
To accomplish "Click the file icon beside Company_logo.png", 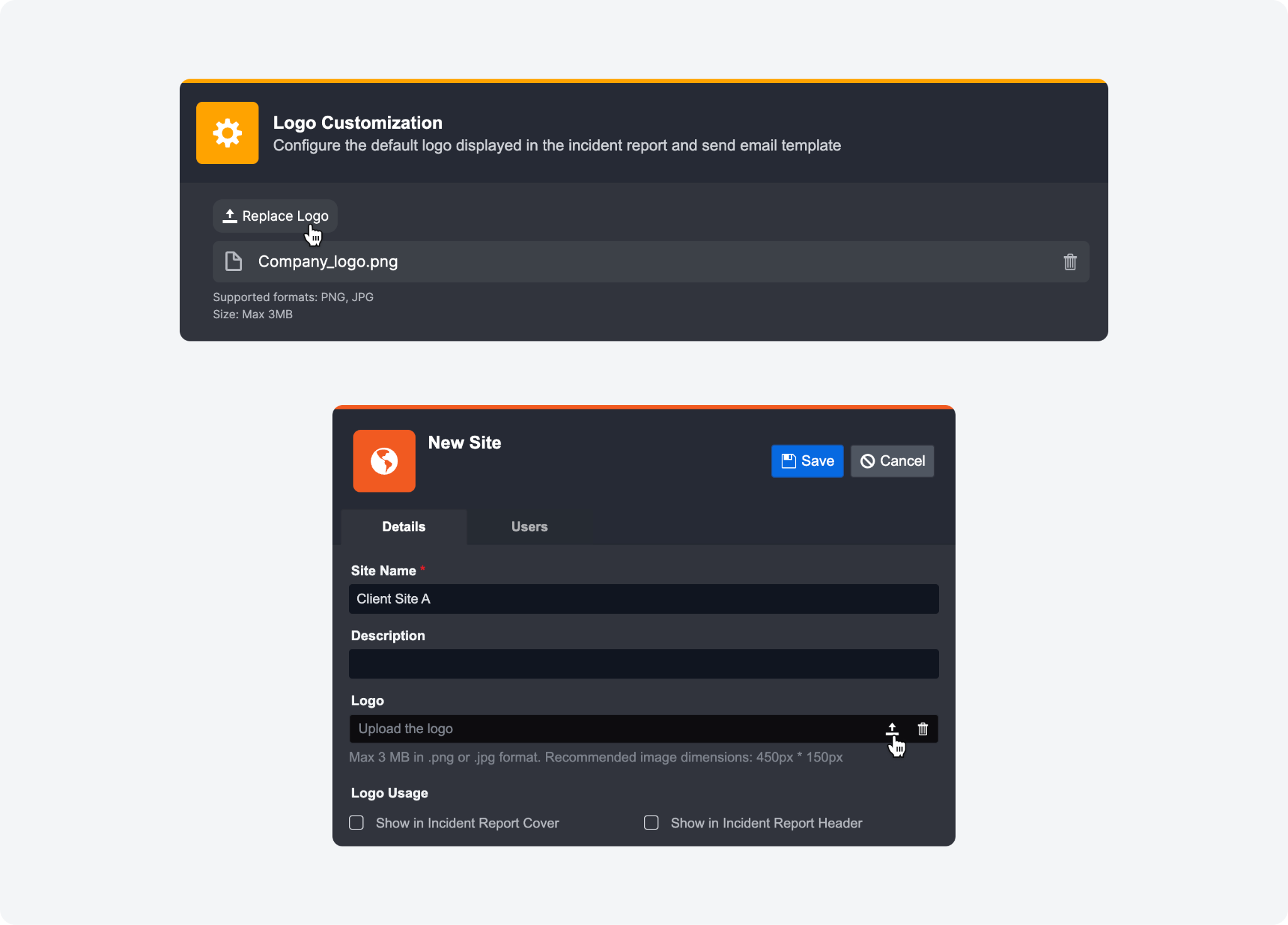I will click(234, 262).
